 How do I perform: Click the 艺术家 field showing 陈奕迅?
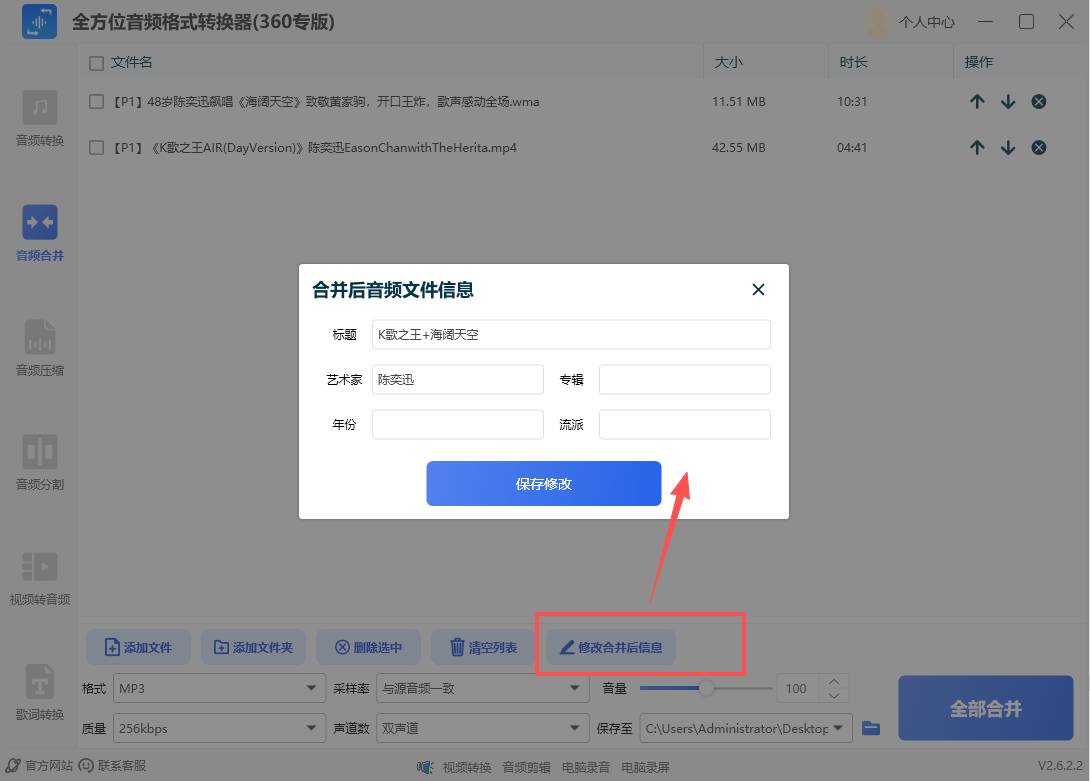tap(457, 379)
